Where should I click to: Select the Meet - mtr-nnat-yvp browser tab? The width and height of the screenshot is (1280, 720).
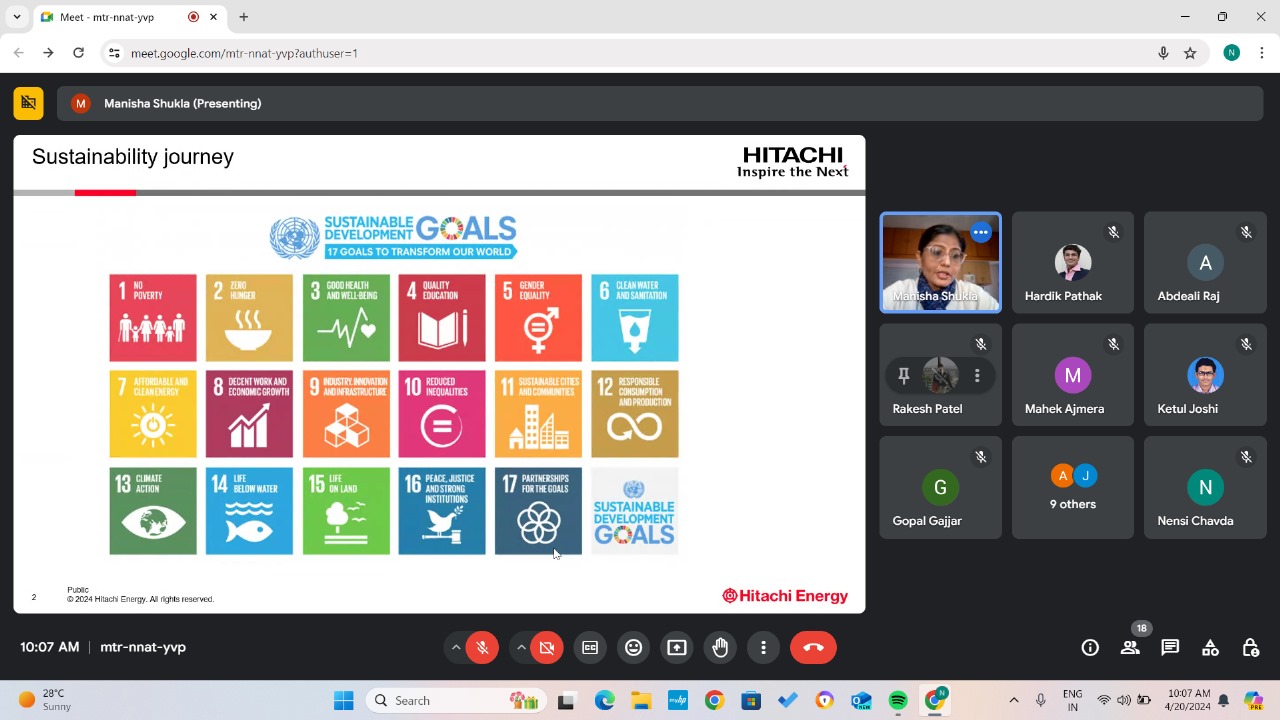coord(120,17)
